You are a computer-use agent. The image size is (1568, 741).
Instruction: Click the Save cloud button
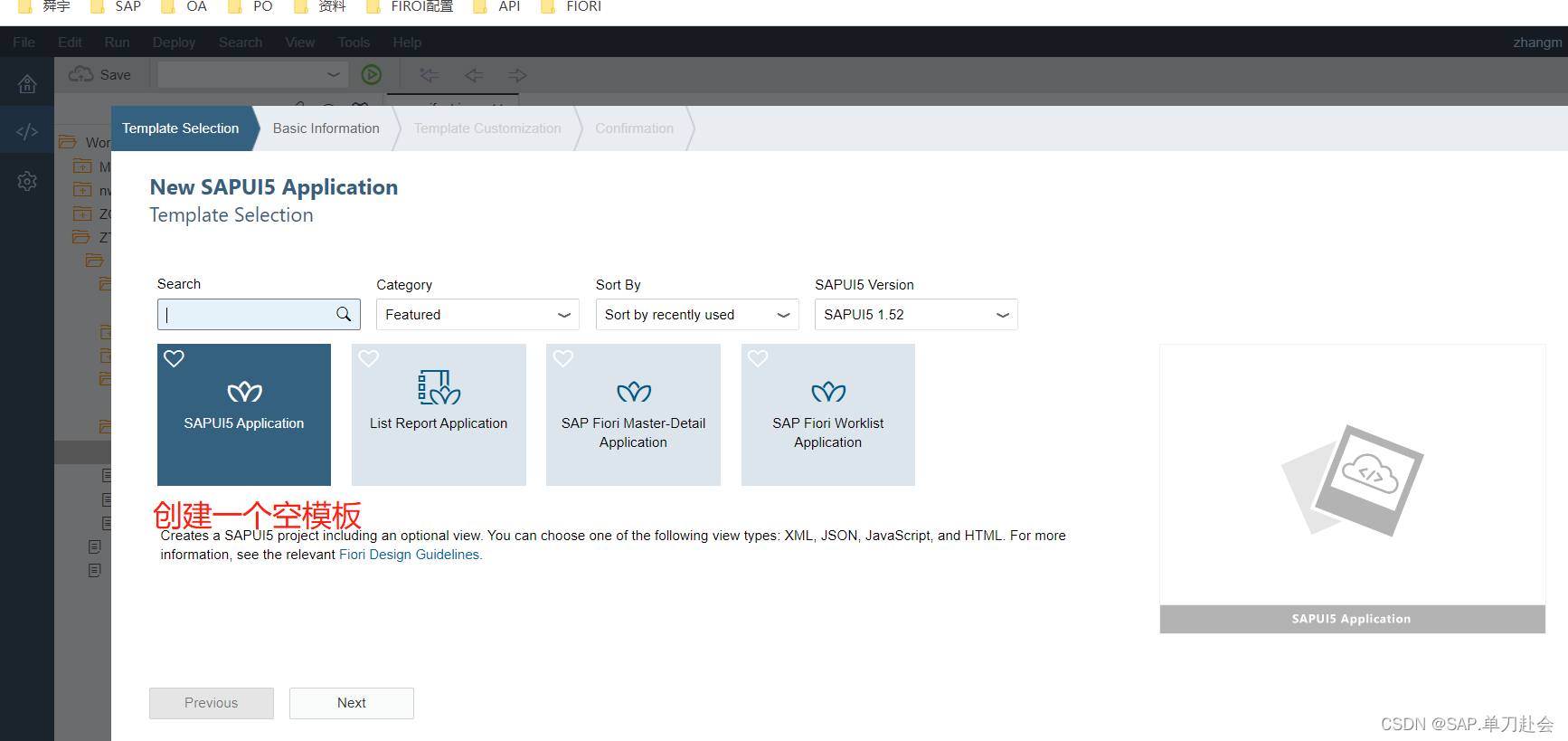tap(100, 74)
